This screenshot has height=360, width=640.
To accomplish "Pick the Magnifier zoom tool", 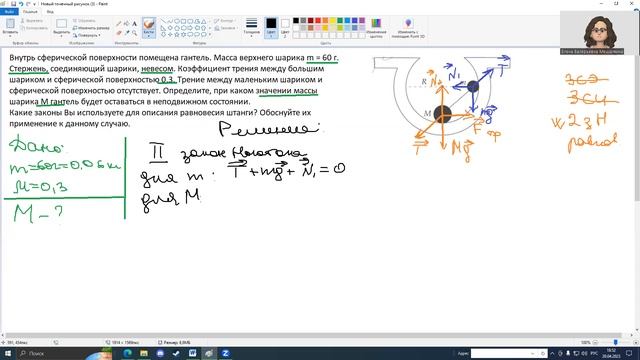I will (134, 33).
